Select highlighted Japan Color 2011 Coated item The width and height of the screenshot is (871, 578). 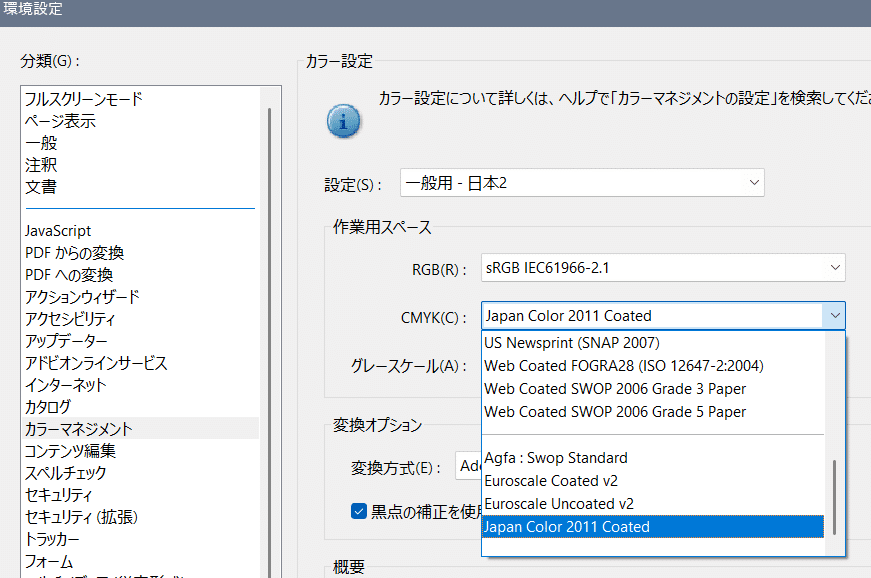[653, 527]
